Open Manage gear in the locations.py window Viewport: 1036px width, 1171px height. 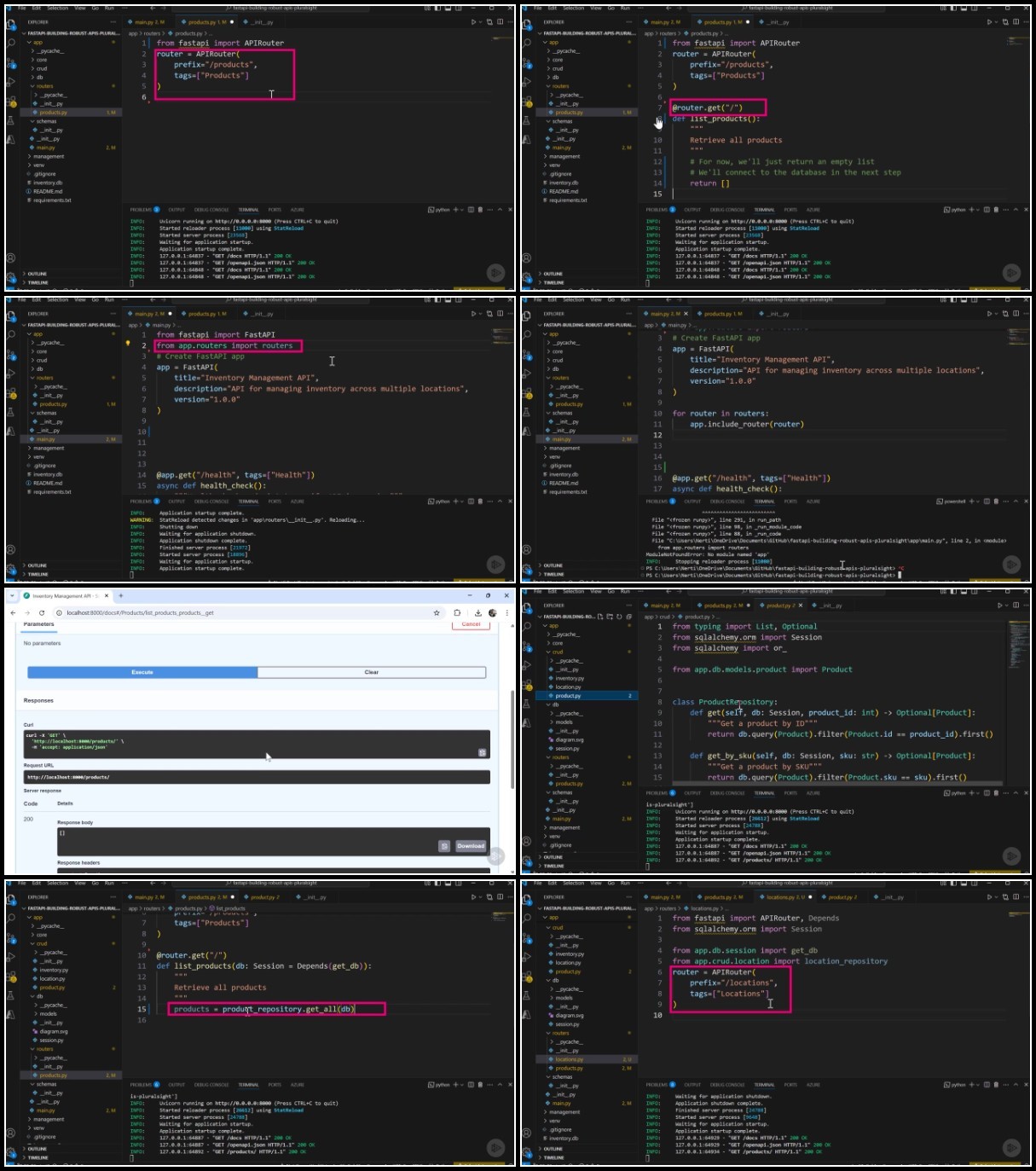527,1151
